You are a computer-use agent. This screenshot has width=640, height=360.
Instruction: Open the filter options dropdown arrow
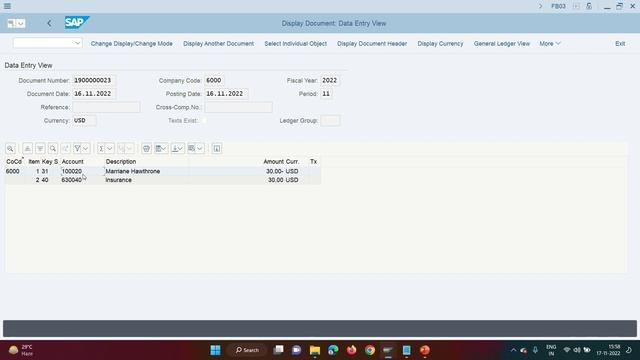[86, 149]
